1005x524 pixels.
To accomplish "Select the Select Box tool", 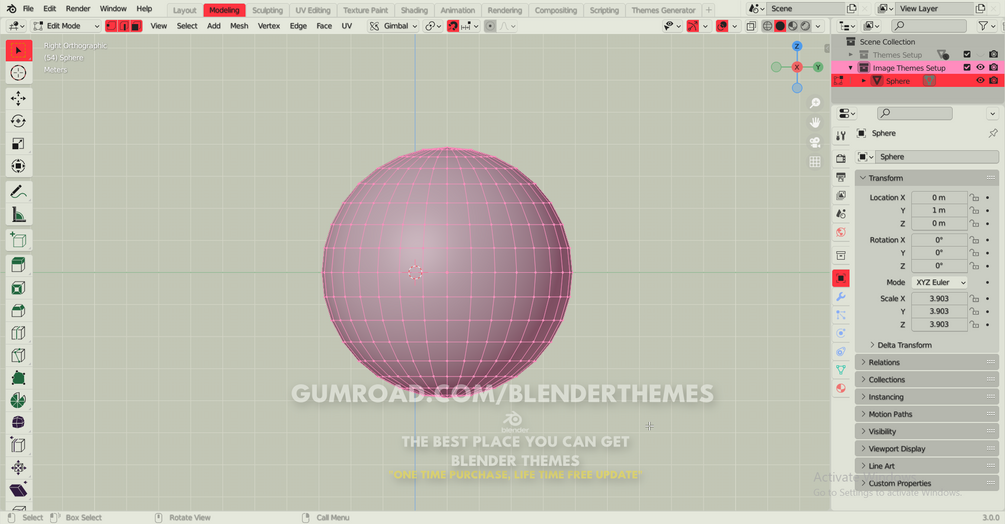I will pos(19,51).
